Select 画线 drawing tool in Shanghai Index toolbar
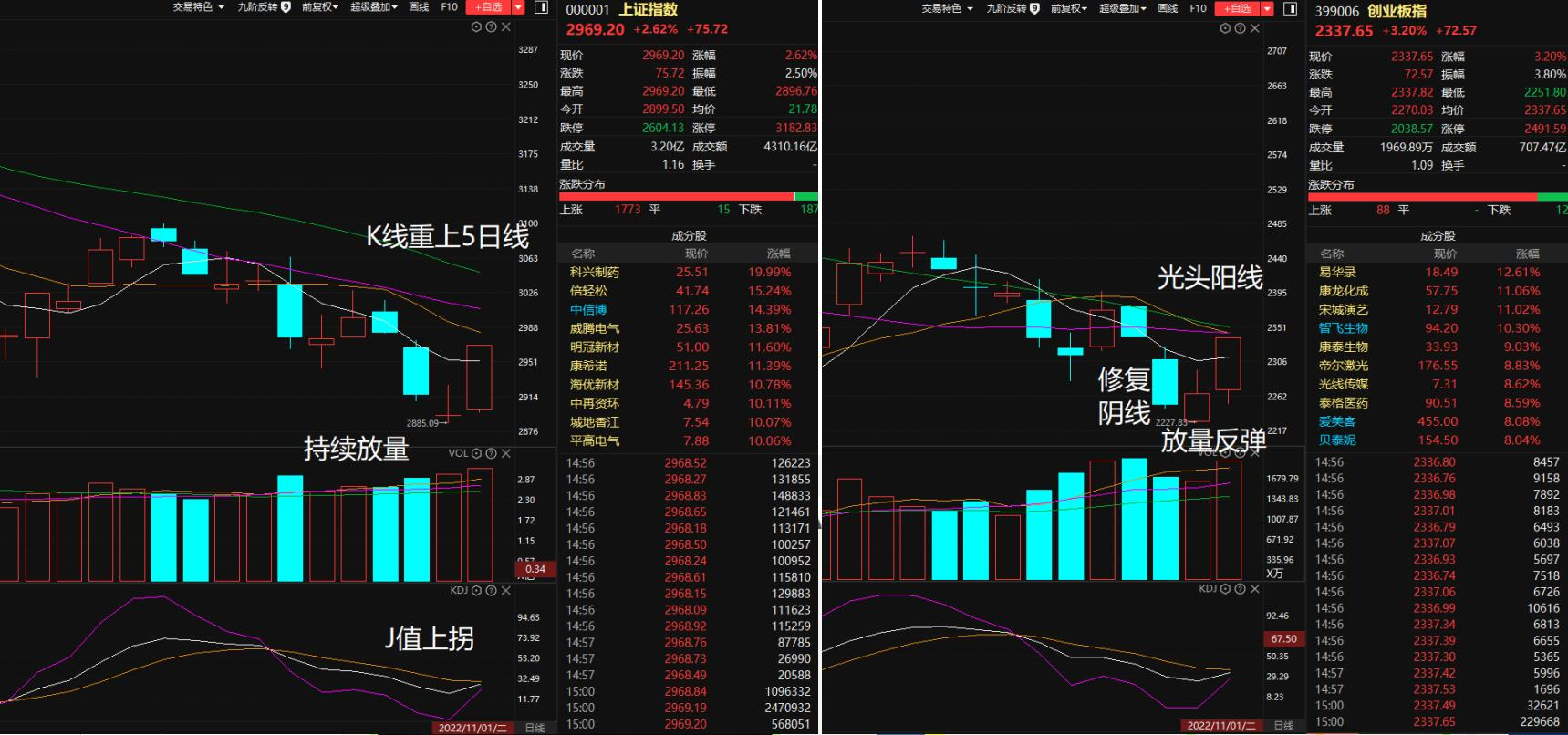Image resolution: width=1568 pixels, height=735 pixels. [419, 7]
